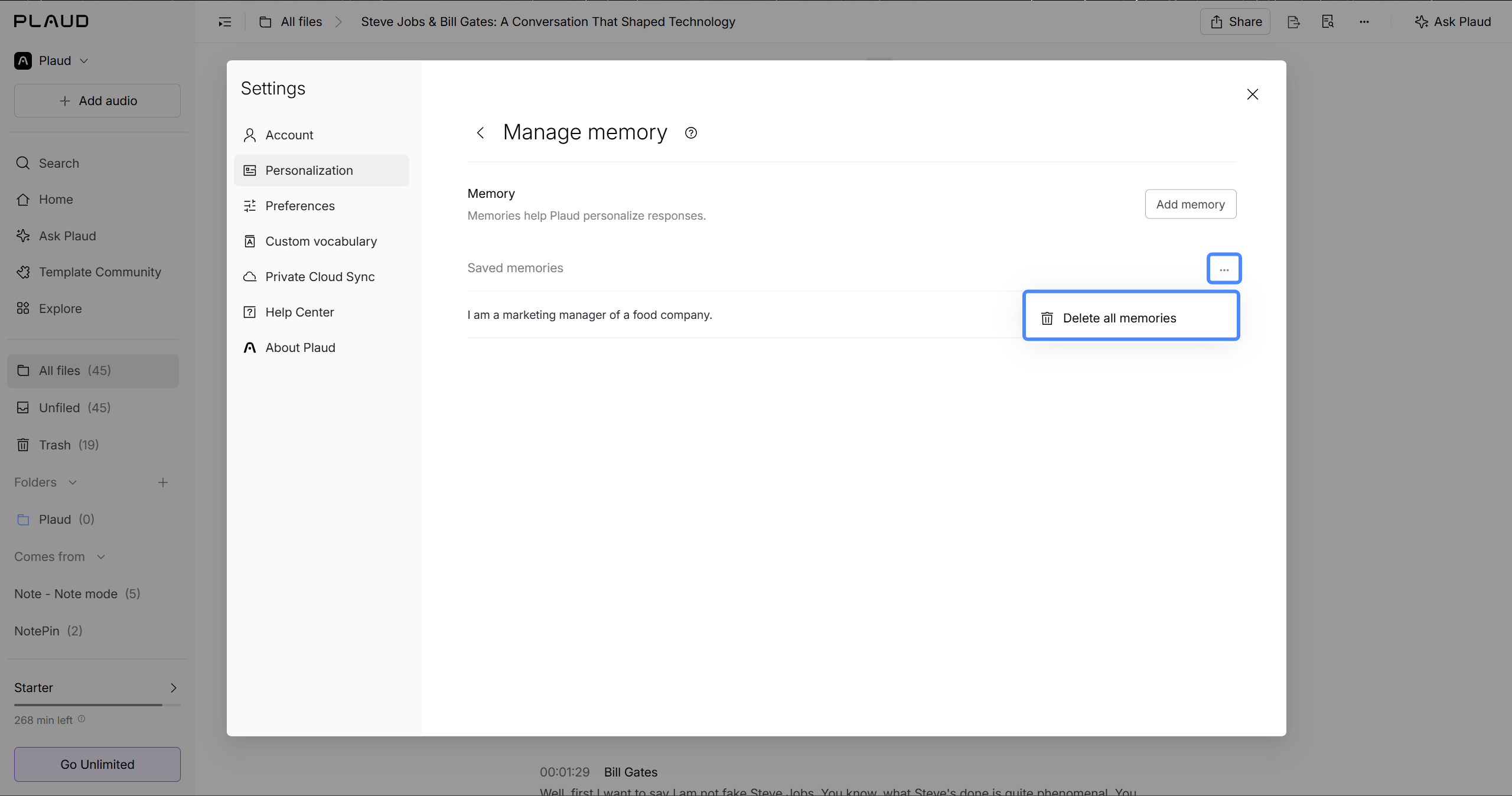The height and width of the screenshot is (796, 1512).
Task: Click All files in the breadcrumb
Action: (x=301, y=22)
